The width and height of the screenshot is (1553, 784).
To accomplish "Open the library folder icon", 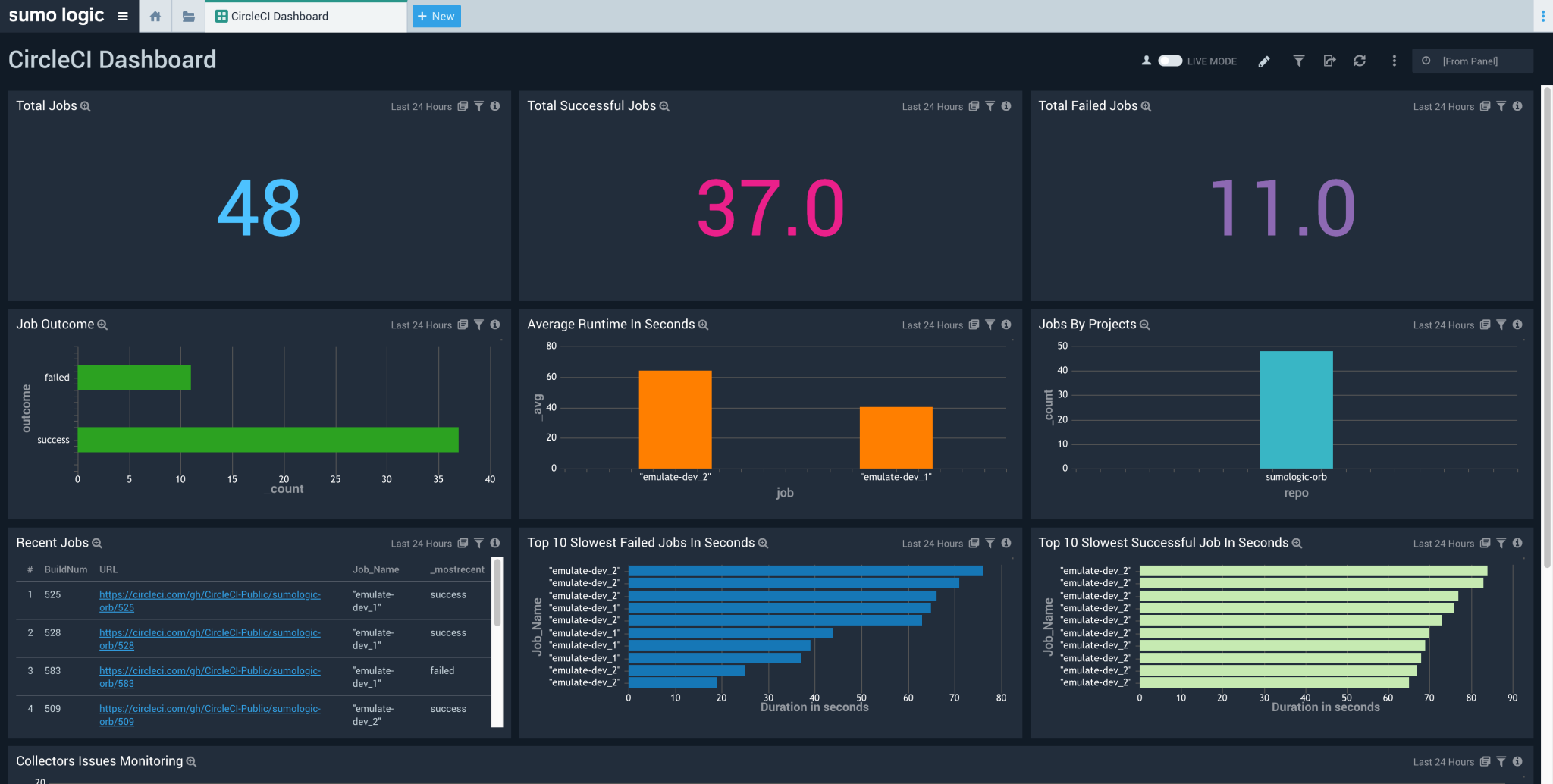I will click(x=189, y=16).
